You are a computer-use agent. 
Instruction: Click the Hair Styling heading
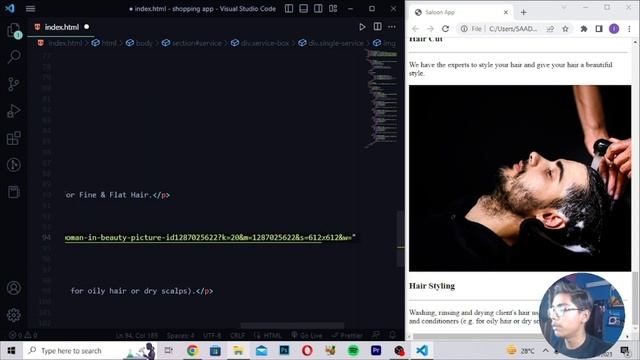(432, 286)
